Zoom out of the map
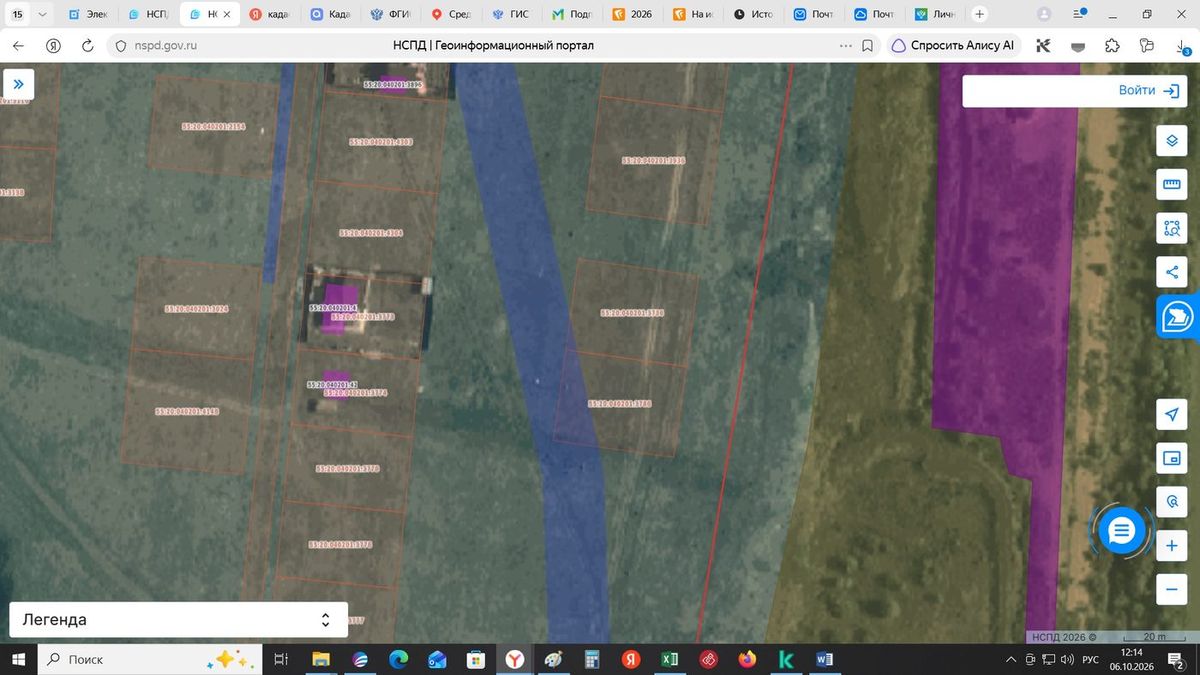Viewport: 1200px width, 675px height. pyautogui.click(x=1171, y=589)
